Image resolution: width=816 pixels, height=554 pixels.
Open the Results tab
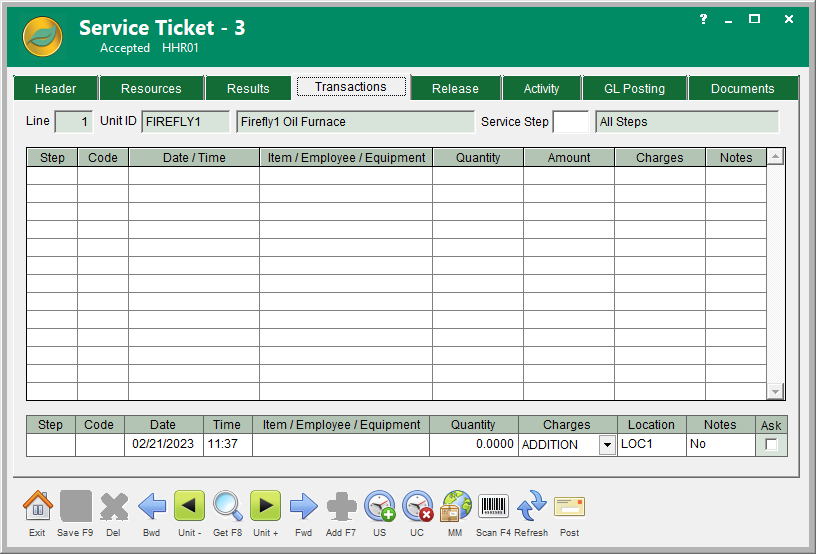pyautogui.click(x=248, y=88)
